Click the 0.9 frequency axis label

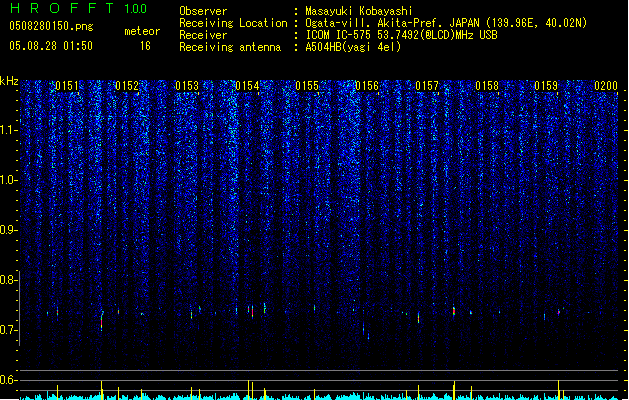click(8, 230)
